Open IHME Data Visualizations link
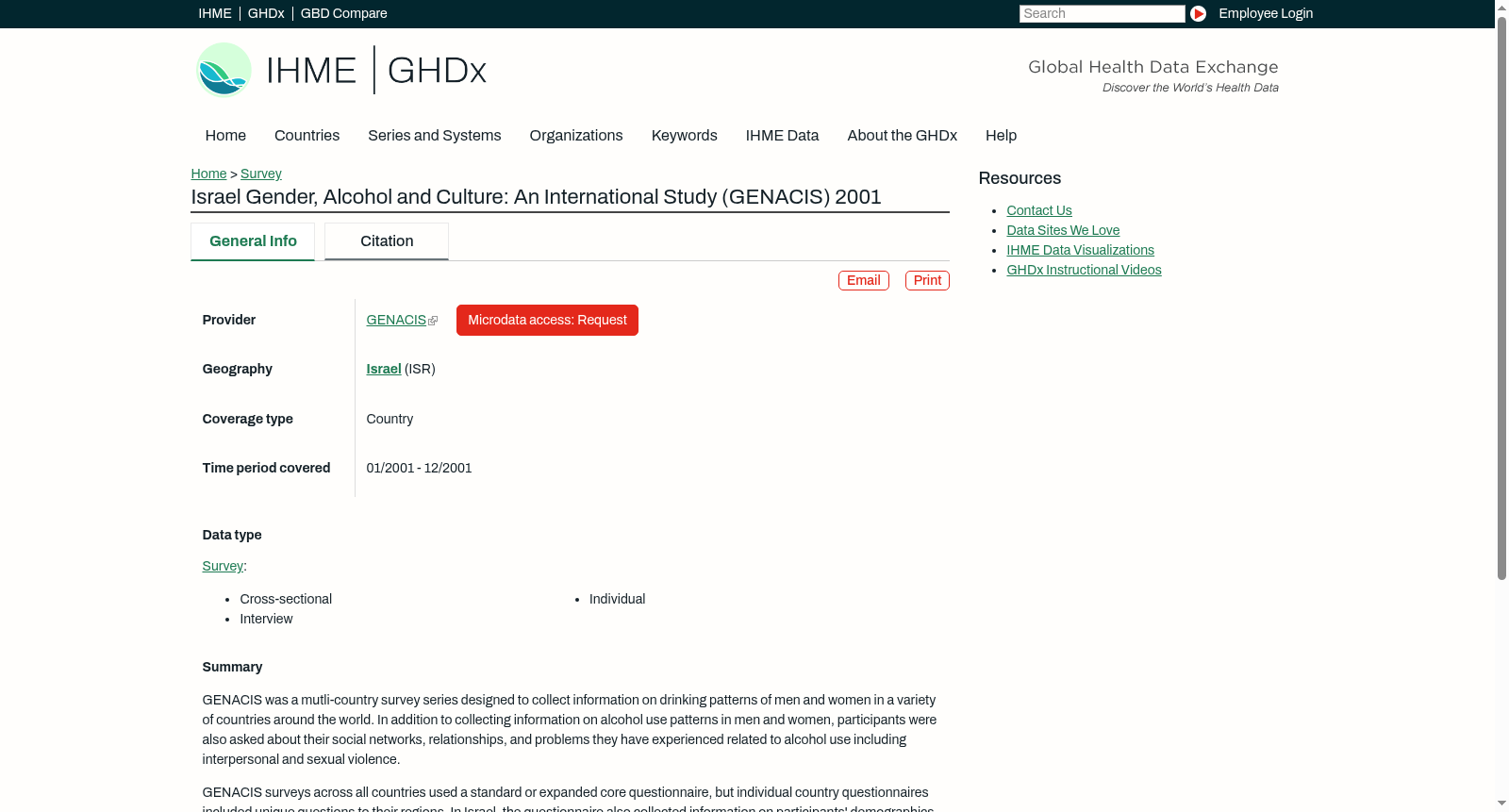Viewport: 1509px width, 812px height. tap(1080, 250)
